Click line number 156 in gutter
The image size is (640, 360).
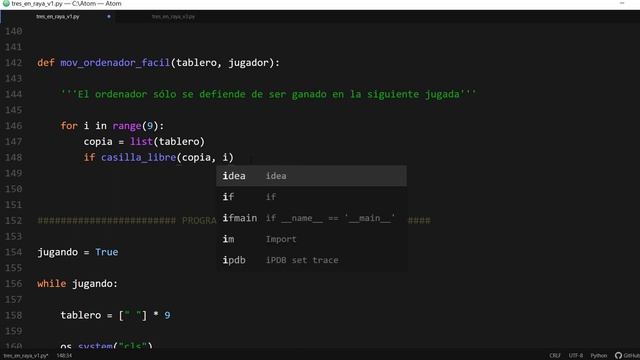pos(13,284)
